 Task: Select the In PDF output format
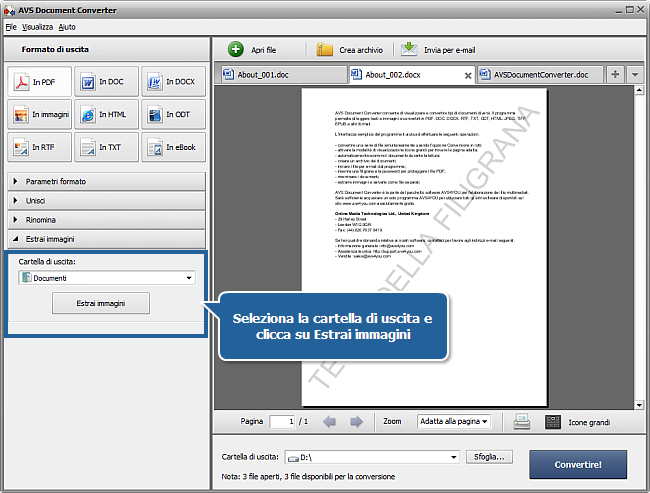pyautogui.click(x=40, y=82)
